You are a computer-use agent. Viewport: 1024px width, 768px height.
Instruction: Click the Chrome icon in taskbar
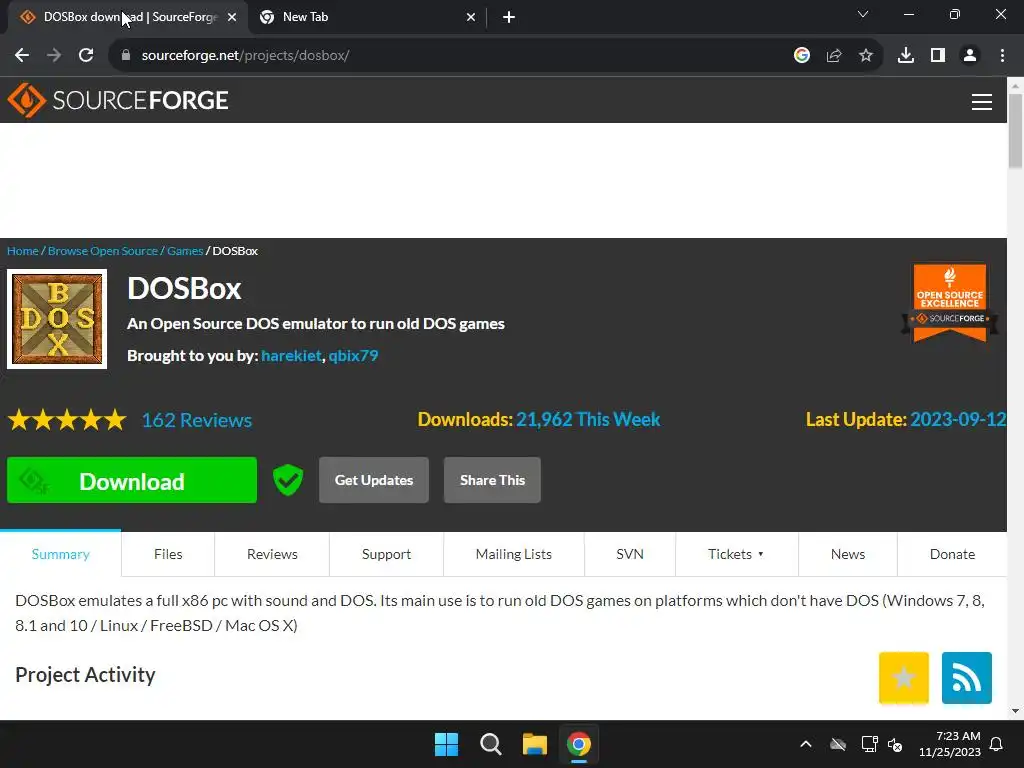(579, 744)
